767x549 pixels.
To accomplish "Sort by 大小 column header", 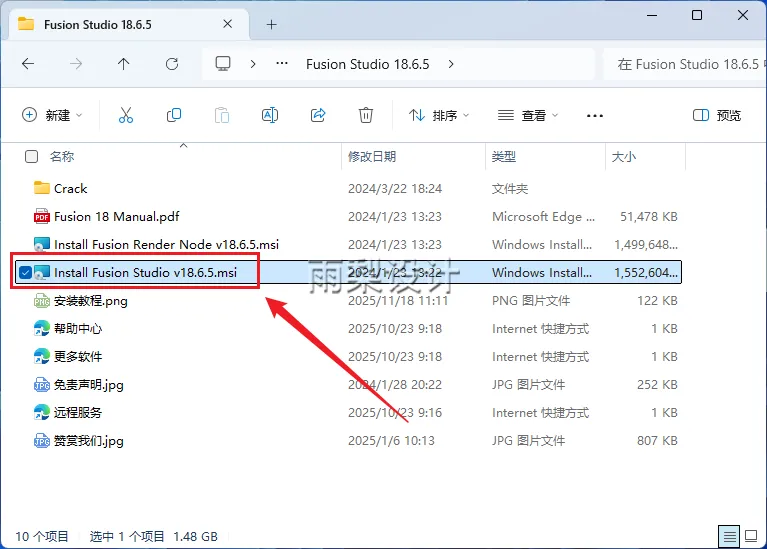I will click(x=624, y=157).
